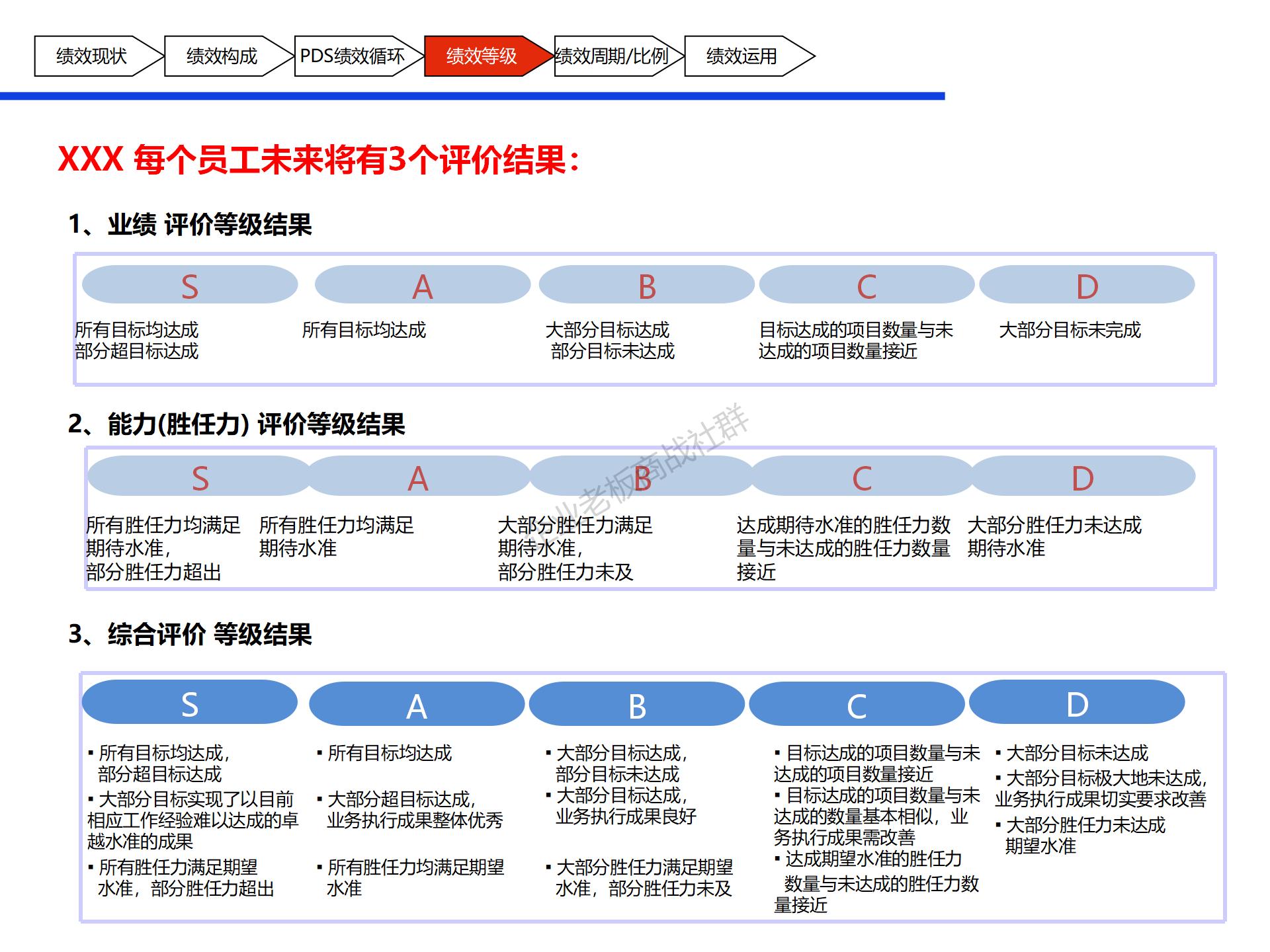Click bullet 大部分目标达成，业务执行成果良好
The height and width of the screenshot is (952, 1270).
coord(621,806)
